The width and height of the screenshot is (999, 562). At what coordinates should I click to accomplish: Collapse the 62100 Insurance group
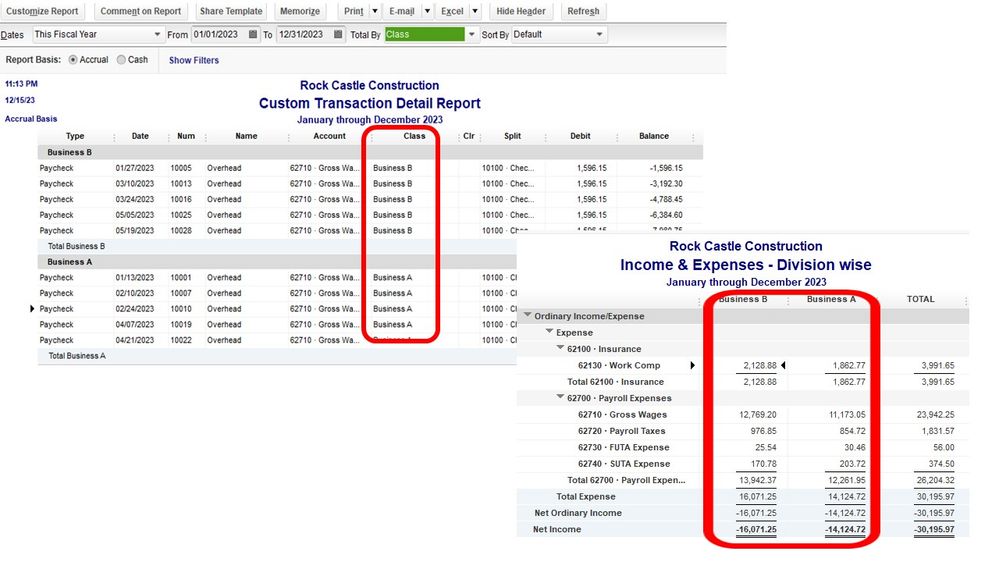tap(560, 348)
